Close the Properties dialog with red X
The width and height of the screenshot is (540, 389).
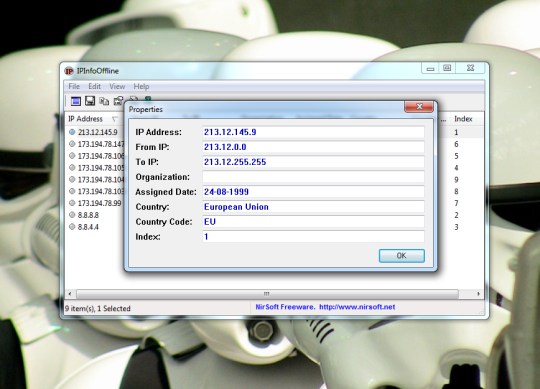pos(419,107)
